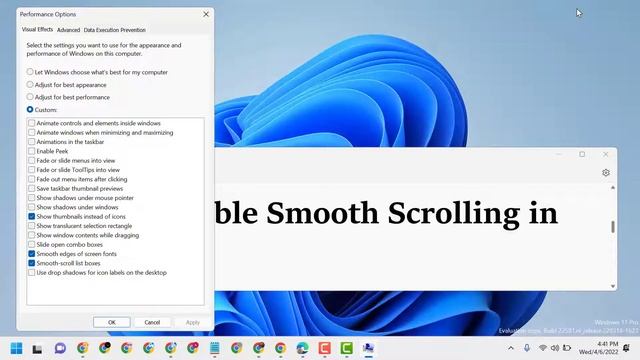Check Fade or slide menus into view
Screen dimensions: 640x360
point(31,160)
